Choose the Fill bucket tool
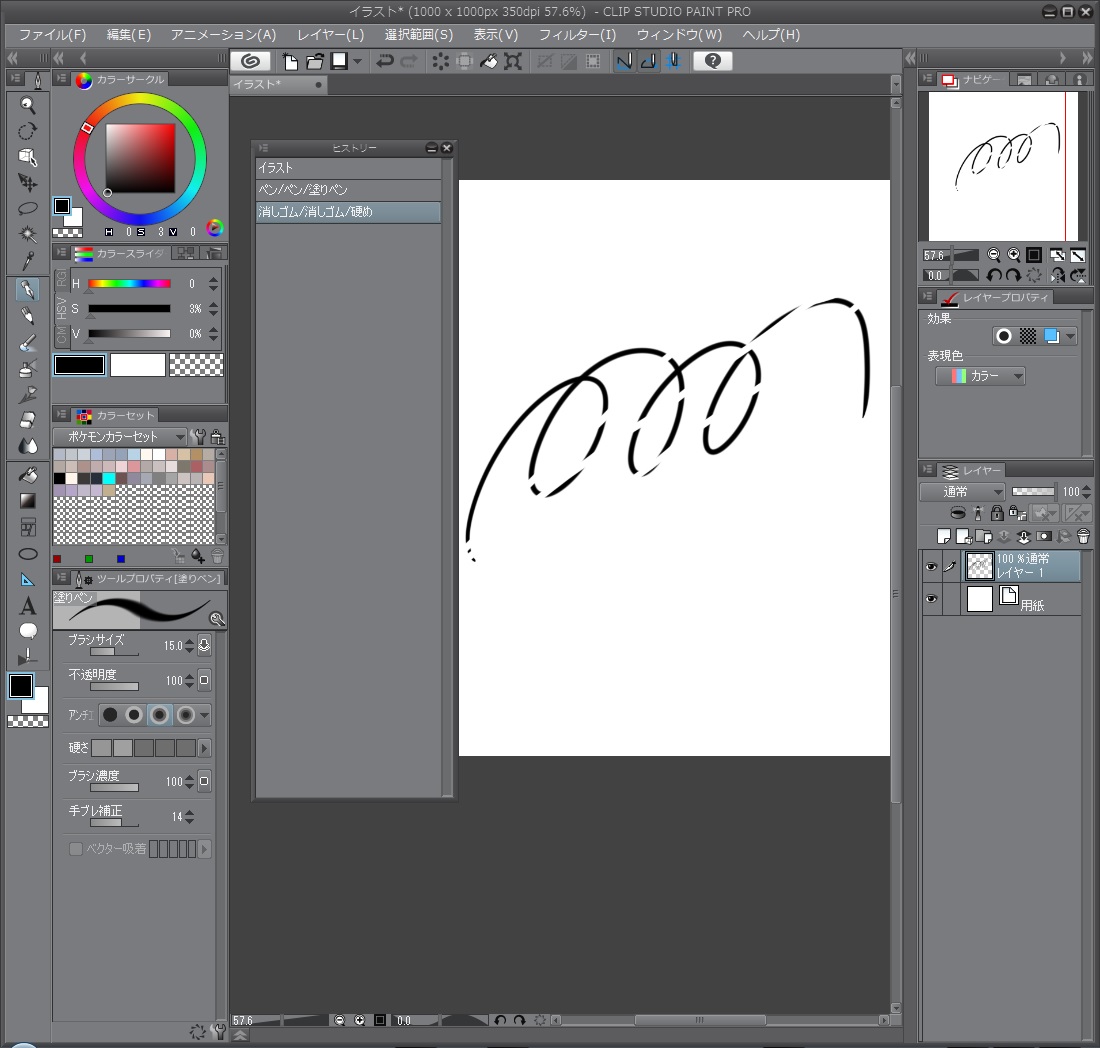 [28, 473]
